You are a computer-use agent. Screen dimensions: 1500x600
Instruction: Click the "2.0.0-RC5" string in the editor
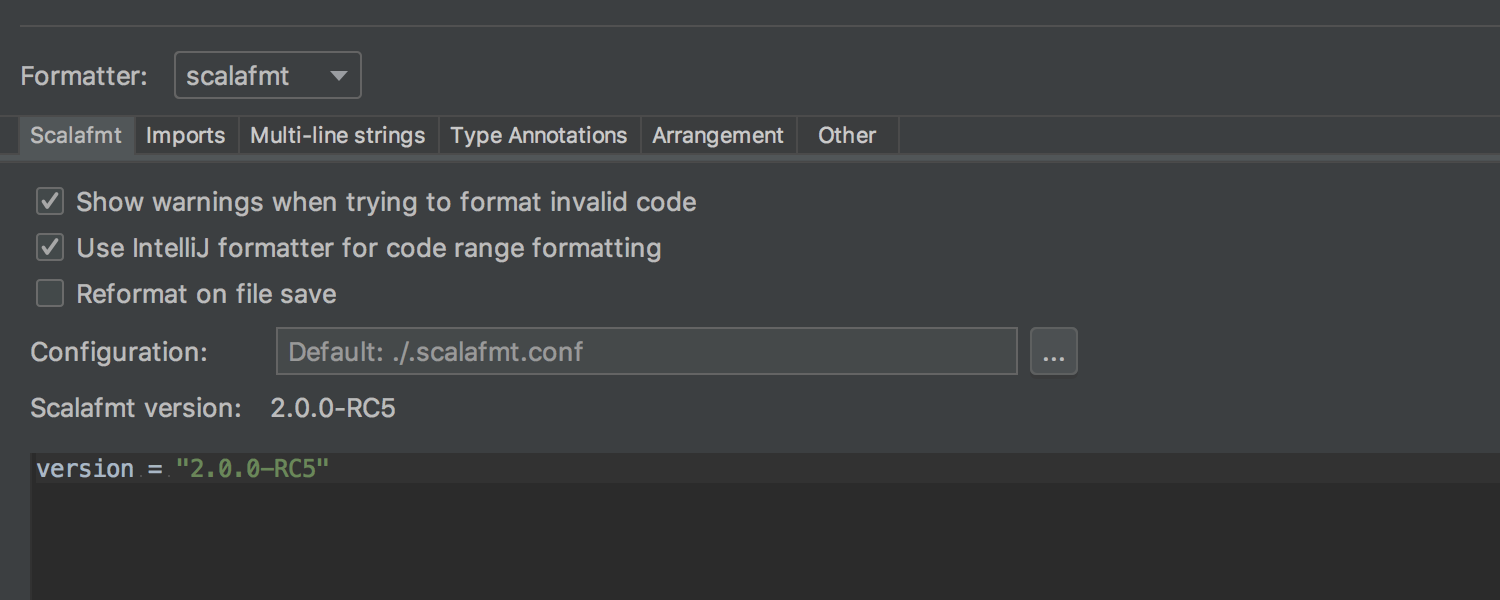tap(252, 469)
